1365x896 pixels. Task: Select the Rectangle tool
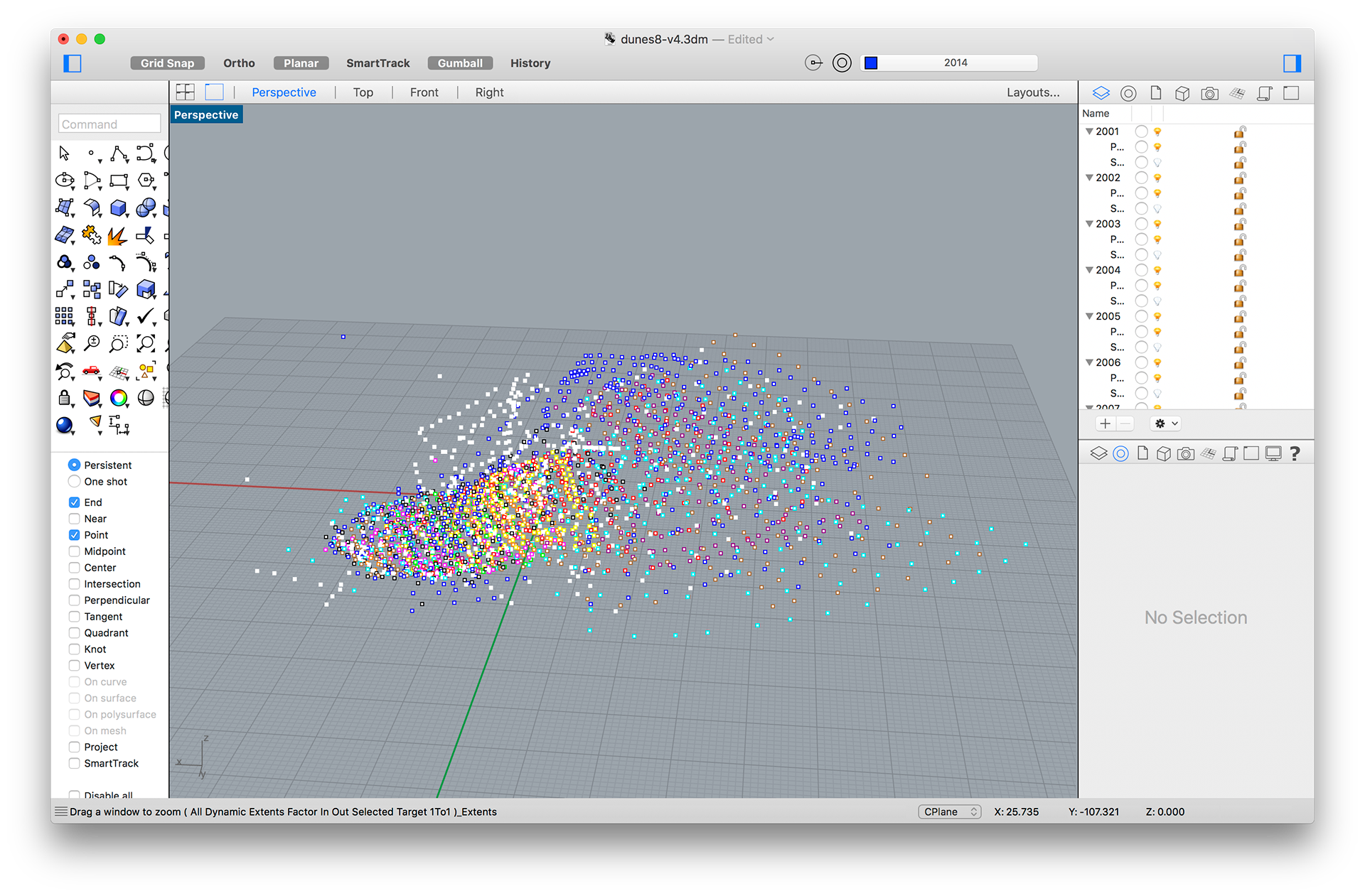(119, 180)
